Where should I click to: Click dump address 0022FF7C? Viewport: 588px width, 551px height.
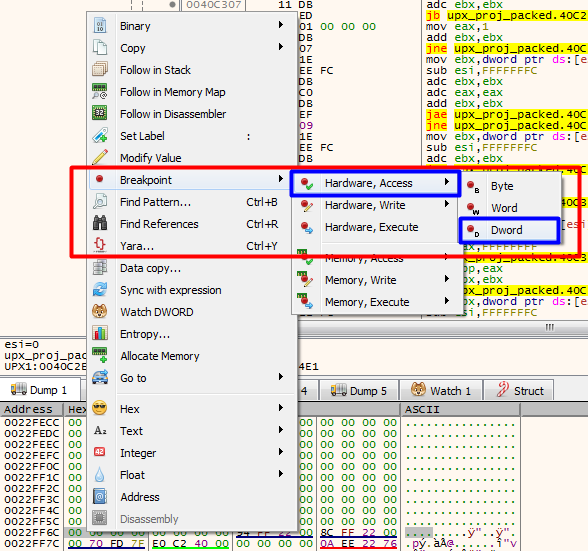click(x=32, y=543)
